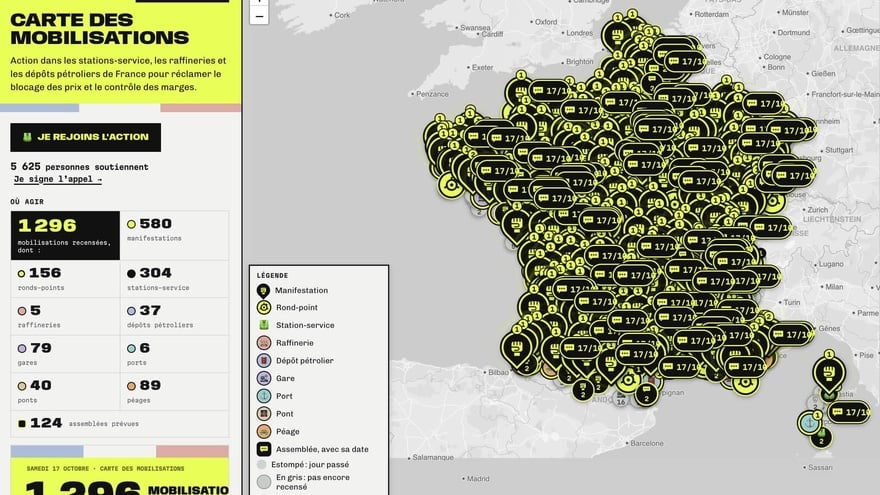Follow the 'Je signe l'appel' link
The height and width of the screenshot is (495, 880).
tap(58, 179)
